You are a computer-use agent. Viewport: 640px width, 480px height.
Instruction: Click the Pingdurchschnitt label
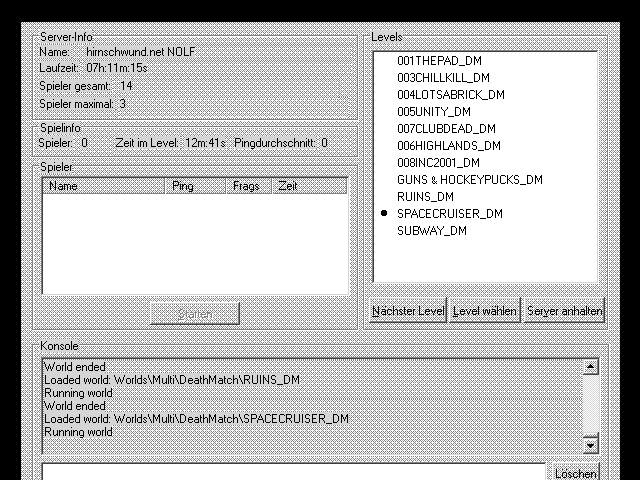point(275,143)
